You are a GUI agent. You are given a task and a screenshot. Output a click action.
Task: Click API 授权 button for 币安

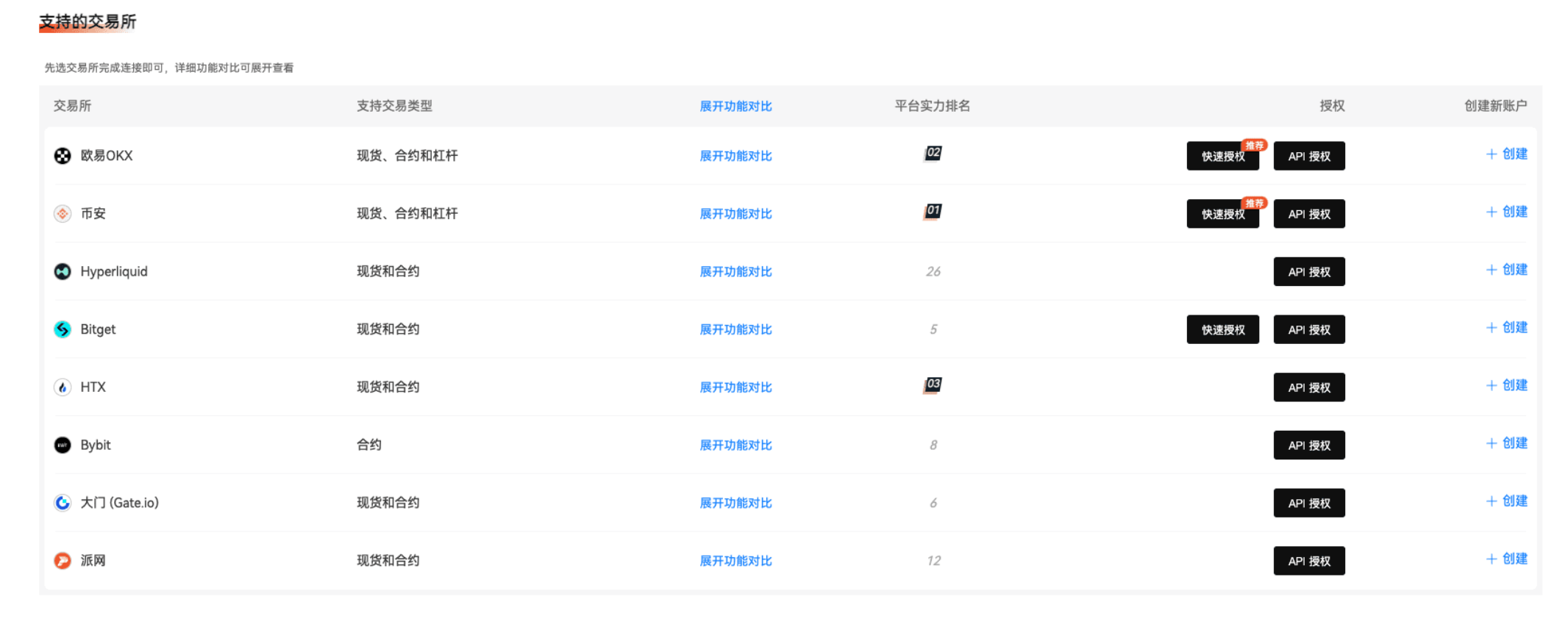click(1309, 214)
